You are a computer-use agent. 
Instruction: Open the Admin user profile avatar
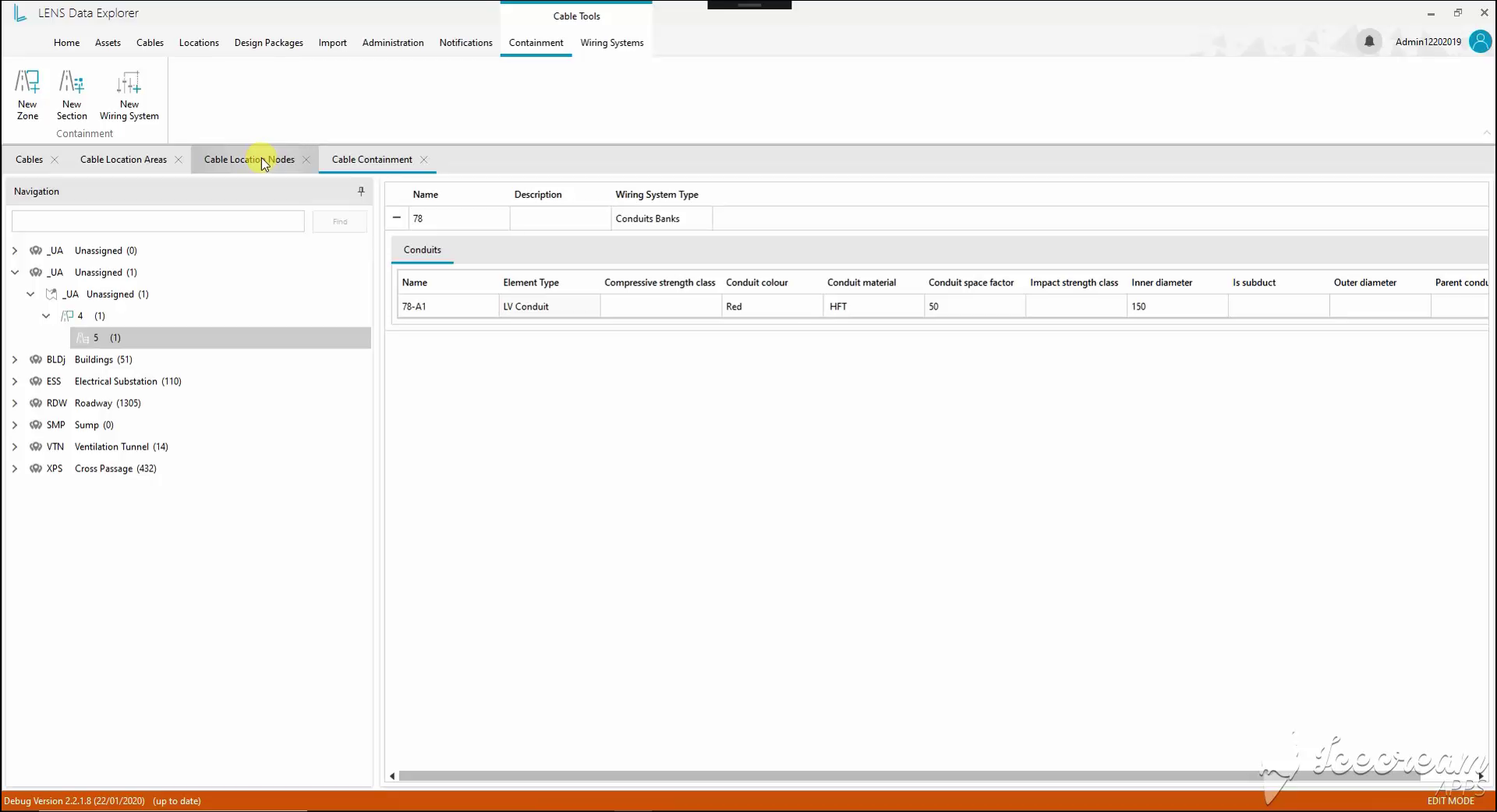1480,41
